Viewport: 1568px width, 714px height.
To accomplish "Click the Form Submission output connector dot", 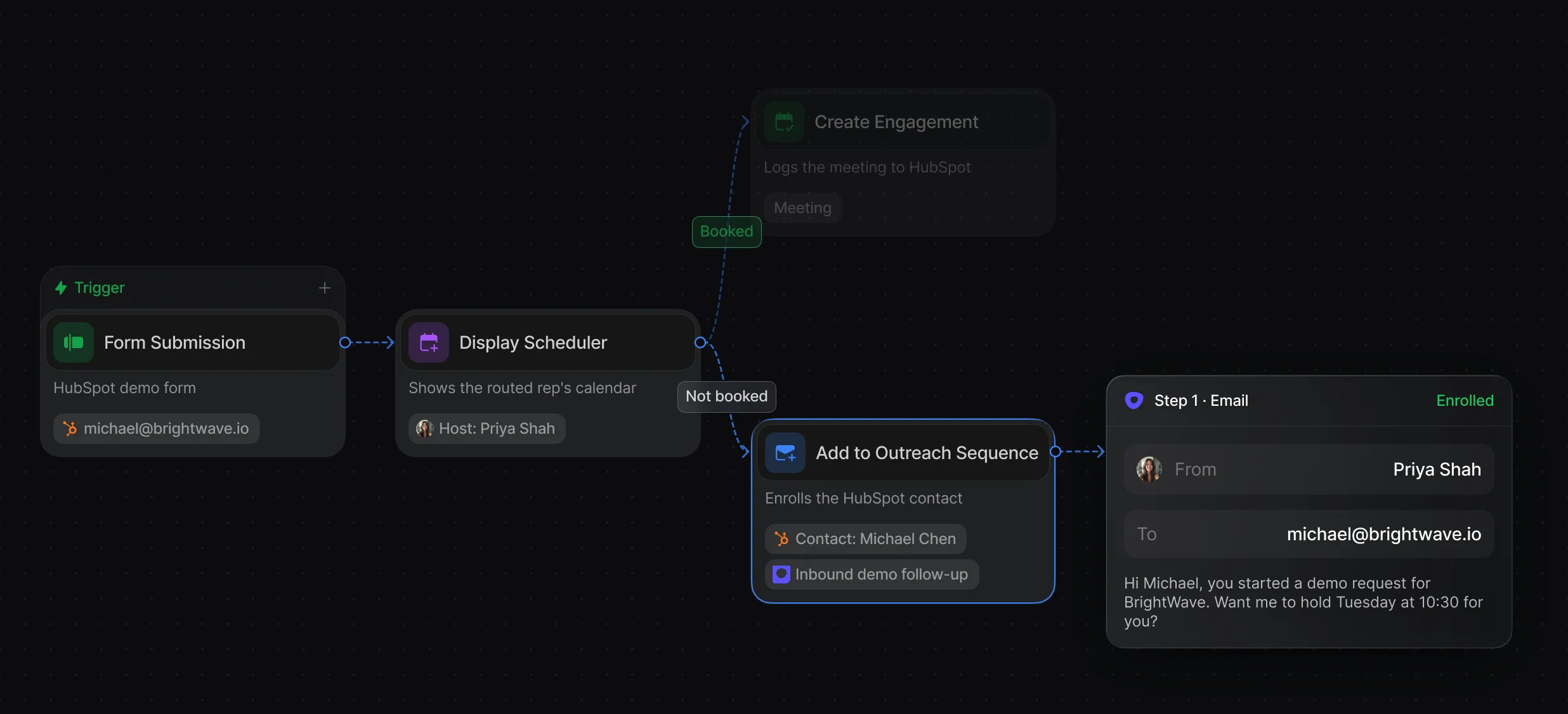I will click(345, 342).
